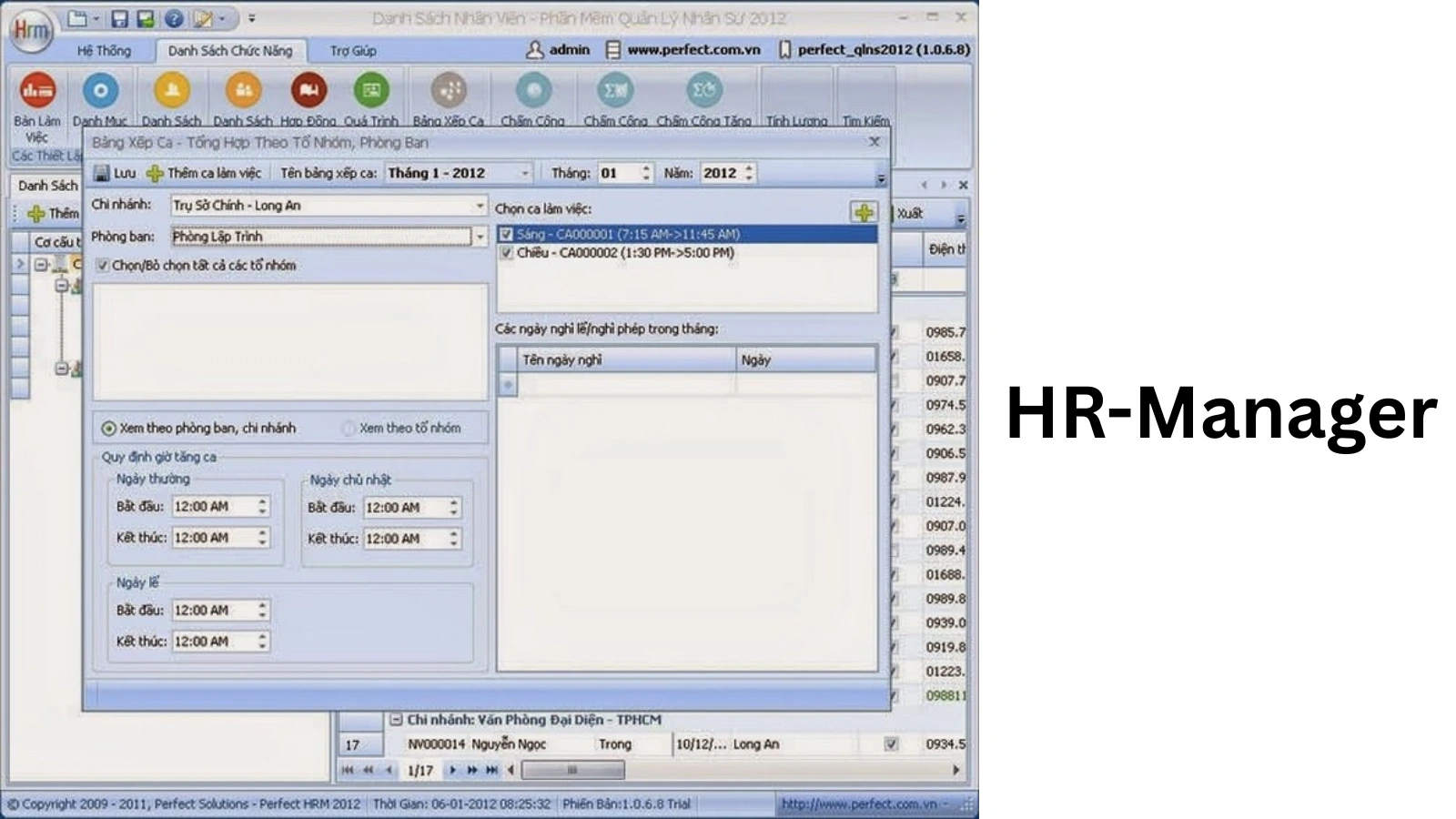Open the first Chấm Công ribbon icon
1456x819 pixels.
pyautogui.click(x=532, y=90)
